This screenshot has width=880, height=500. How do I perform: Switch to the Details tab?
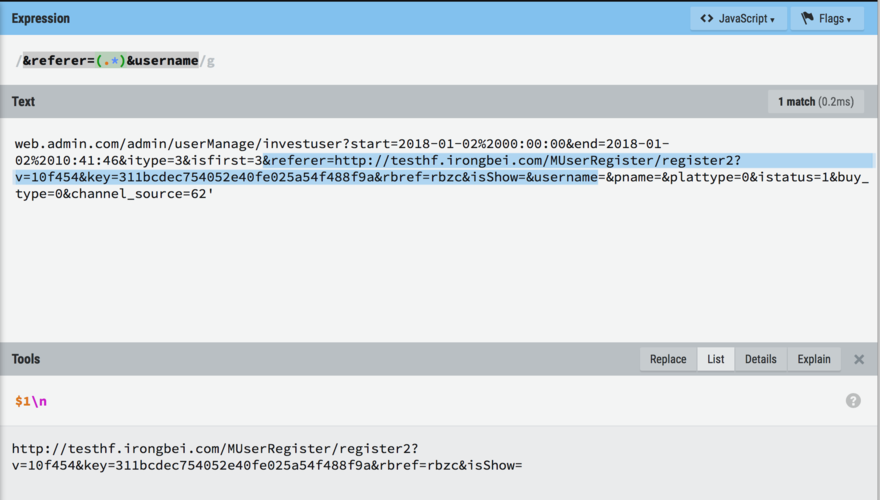pos(760,359)
